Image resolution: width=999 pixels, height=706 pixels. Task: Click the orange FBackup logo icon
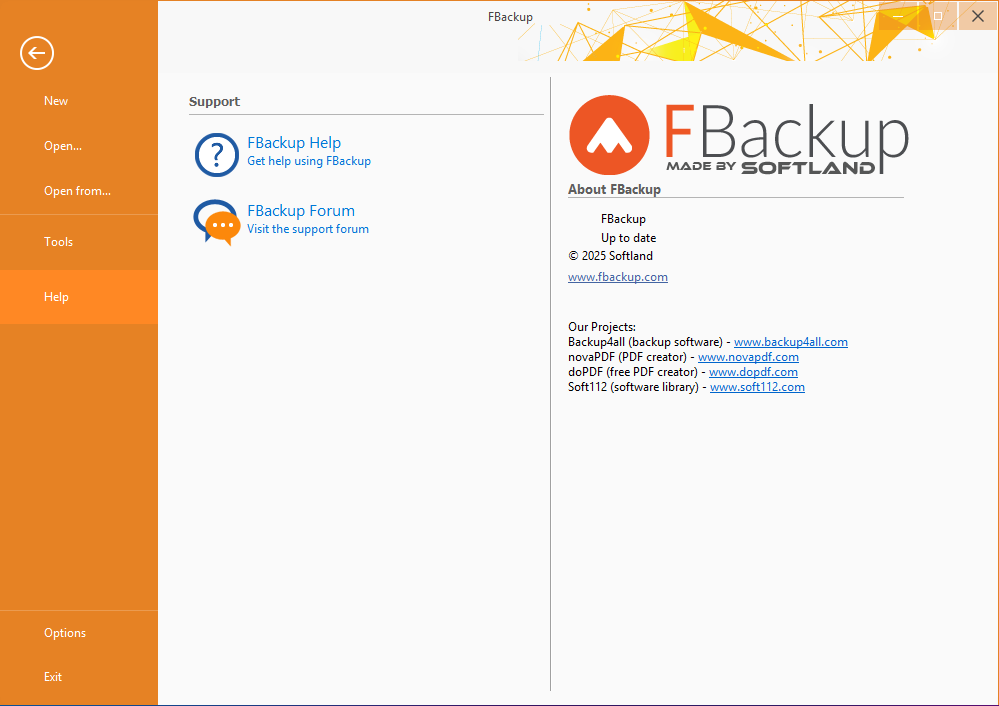click(609, 135)
